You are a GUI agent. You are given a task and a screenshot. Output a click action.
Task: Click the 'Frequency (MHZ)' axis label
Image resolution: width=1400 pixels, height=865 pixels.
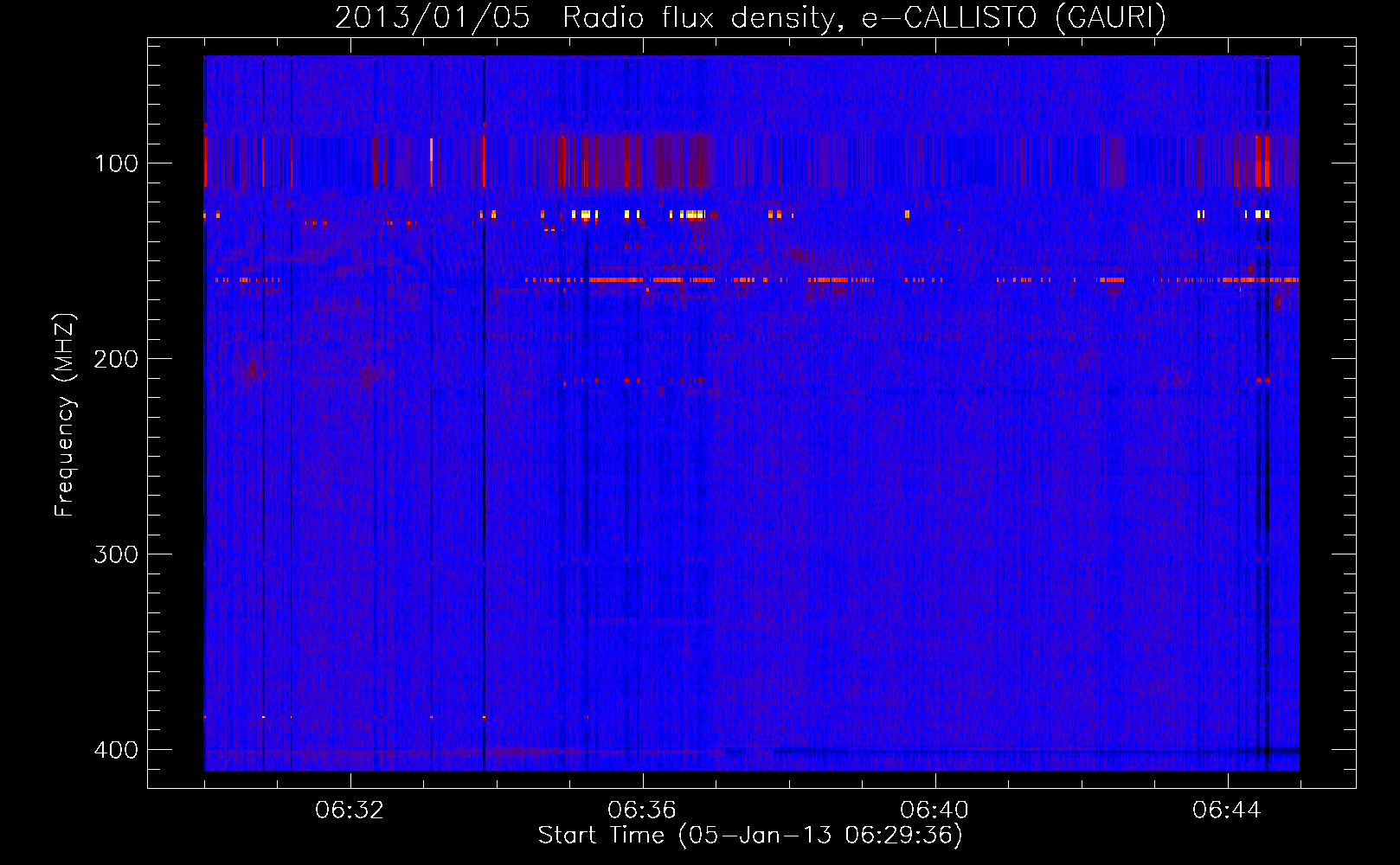65,414
